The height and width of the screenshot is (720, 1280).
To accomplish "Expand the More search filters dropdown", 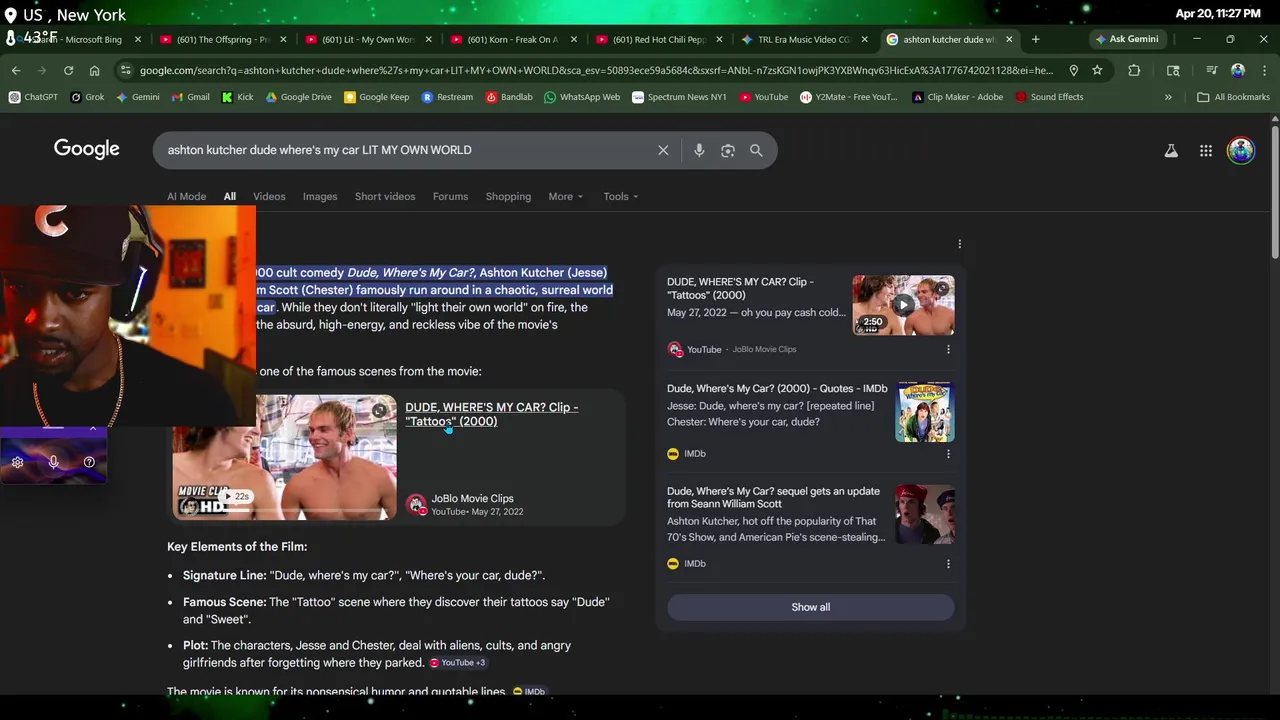I will tap(565, 196).
